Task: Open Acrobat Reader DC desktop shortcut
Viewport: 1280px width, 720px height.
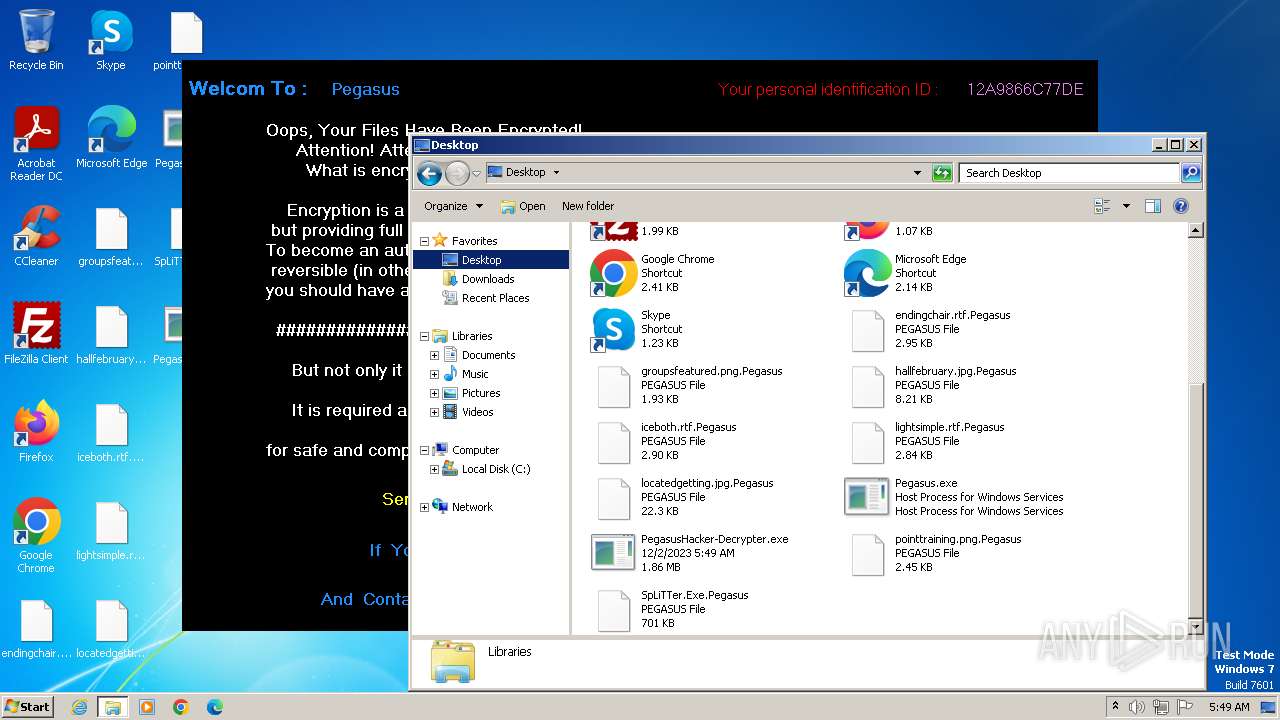Action: coord(36,144)
